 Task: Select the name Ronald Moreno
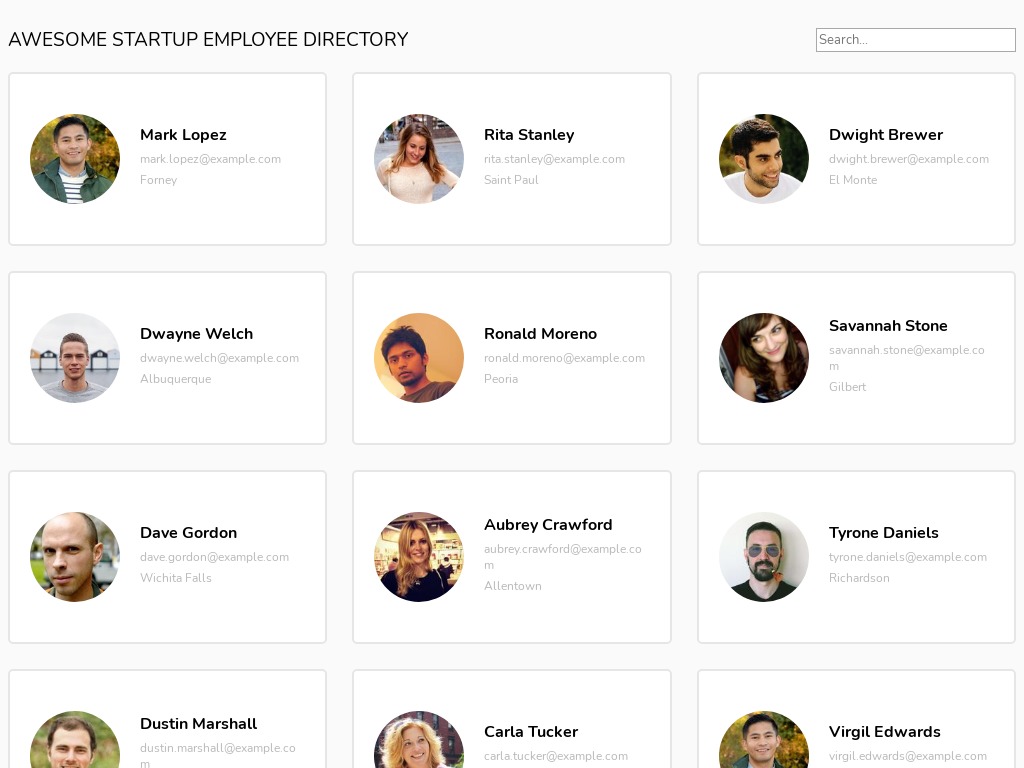(x=540, y=334)
